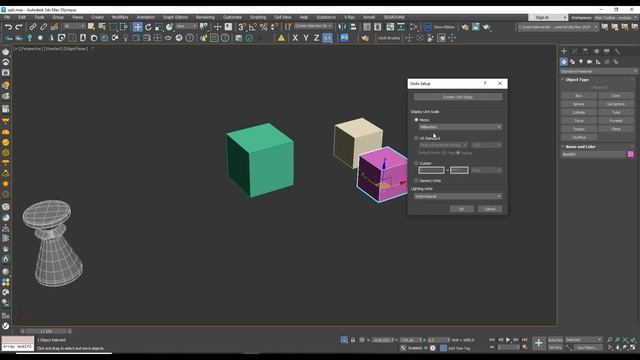Image resolution: width=640 pixels, height=360 pixels.
Task: Select the US Standard radio button
Action: pos(416,138)
